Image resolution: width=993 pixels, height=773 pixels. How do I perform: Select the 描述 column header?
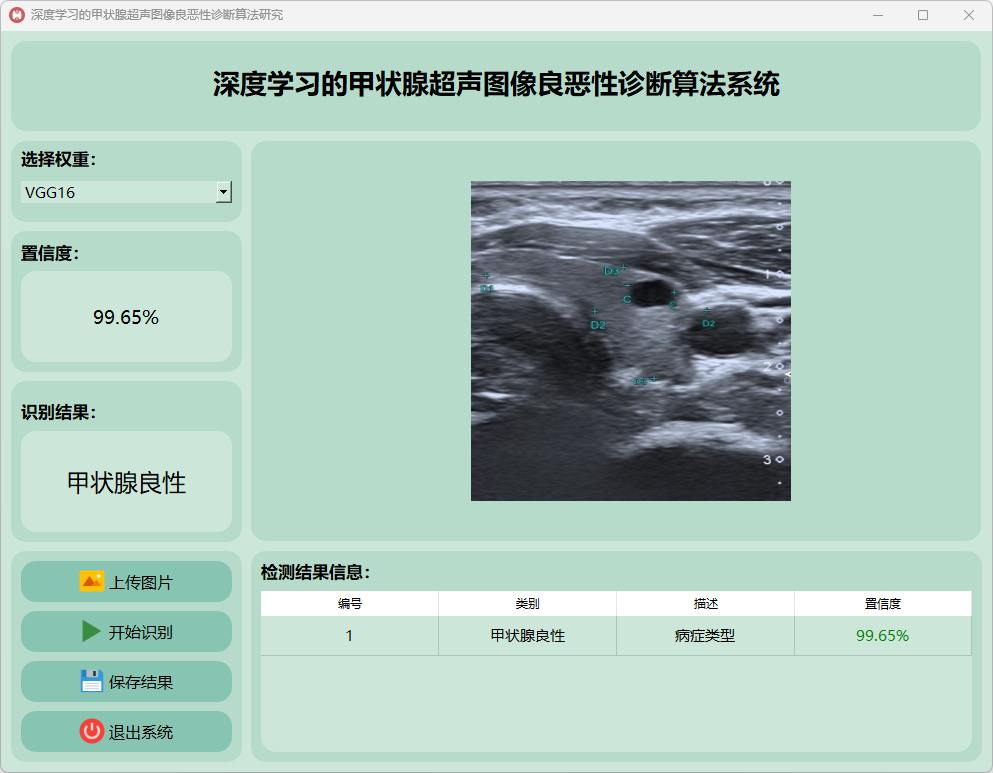(x=705, y=604)
